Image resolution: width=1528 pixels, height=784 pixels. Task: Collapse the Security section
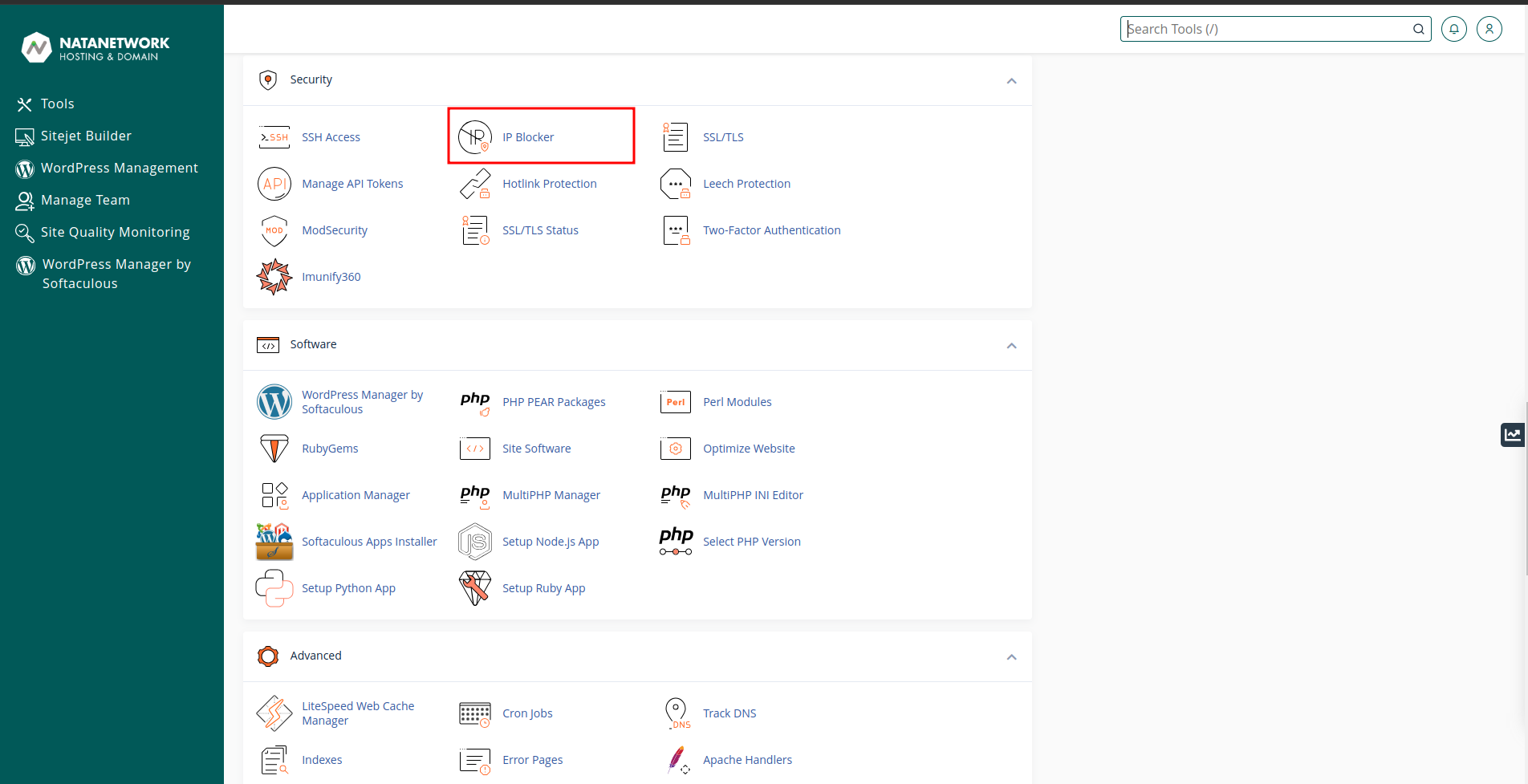[x=1012, y=80]
